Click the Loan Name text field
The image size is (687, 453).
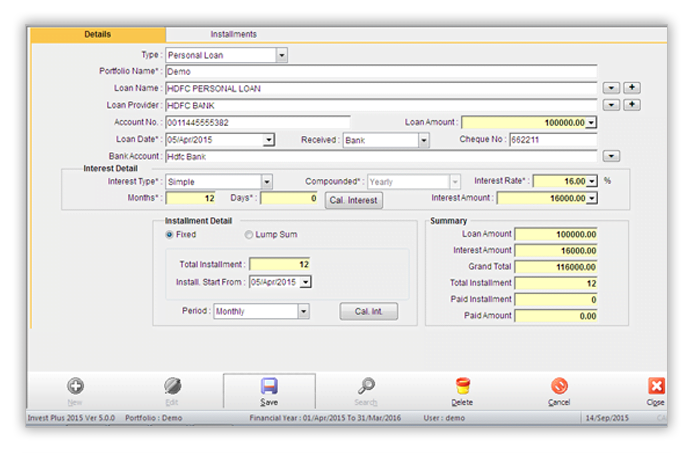[381, 88]
